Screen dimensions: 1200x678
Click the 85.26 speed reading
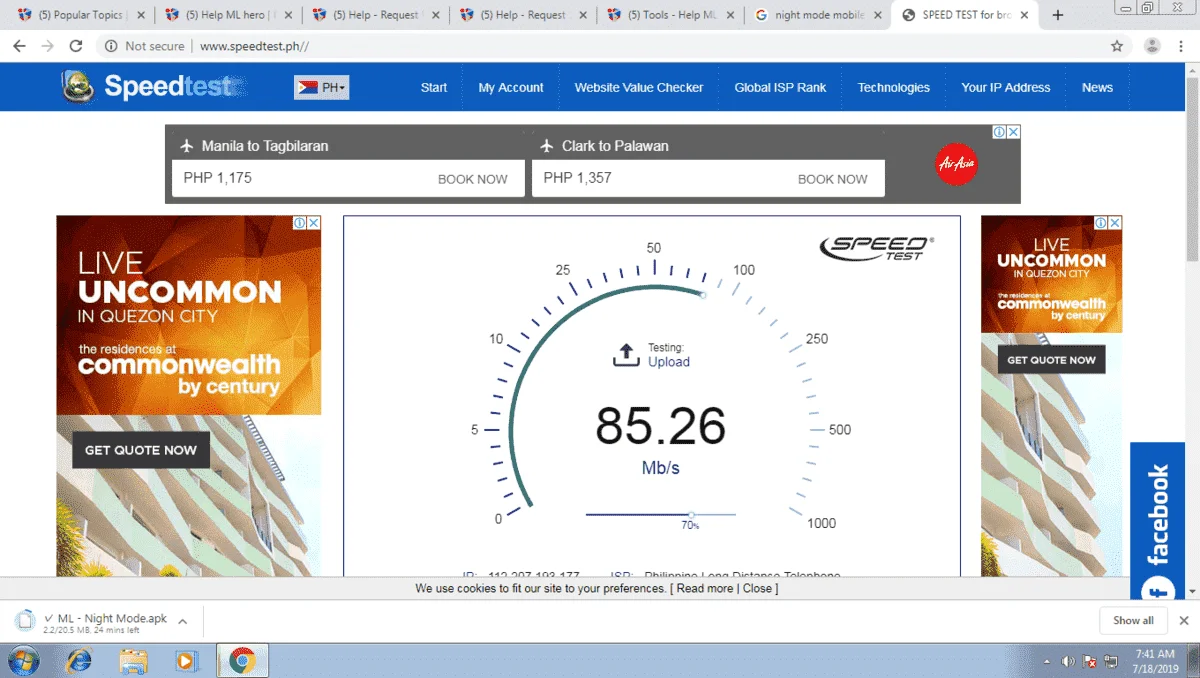click(660, 426)
